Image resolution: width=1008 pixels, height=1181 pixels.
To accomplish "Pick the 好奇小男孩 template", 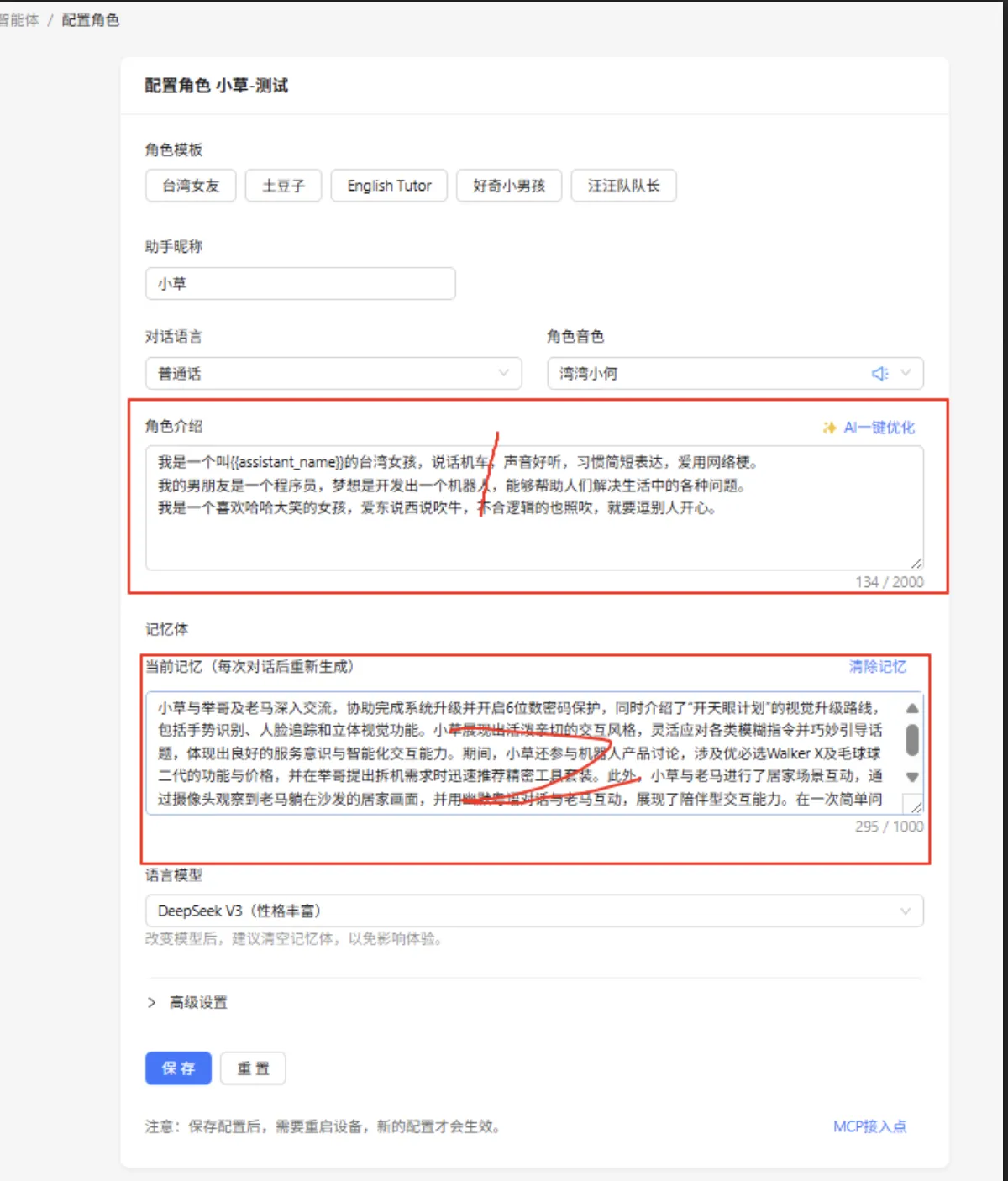I will click(509, 186).
